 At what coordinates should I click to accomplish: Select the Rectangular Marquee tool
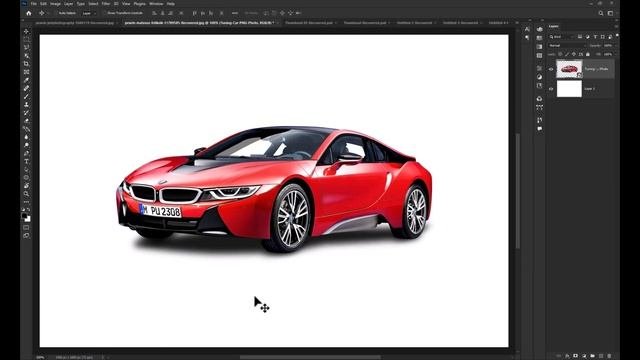pyautogui.click(x=27, y=40)
